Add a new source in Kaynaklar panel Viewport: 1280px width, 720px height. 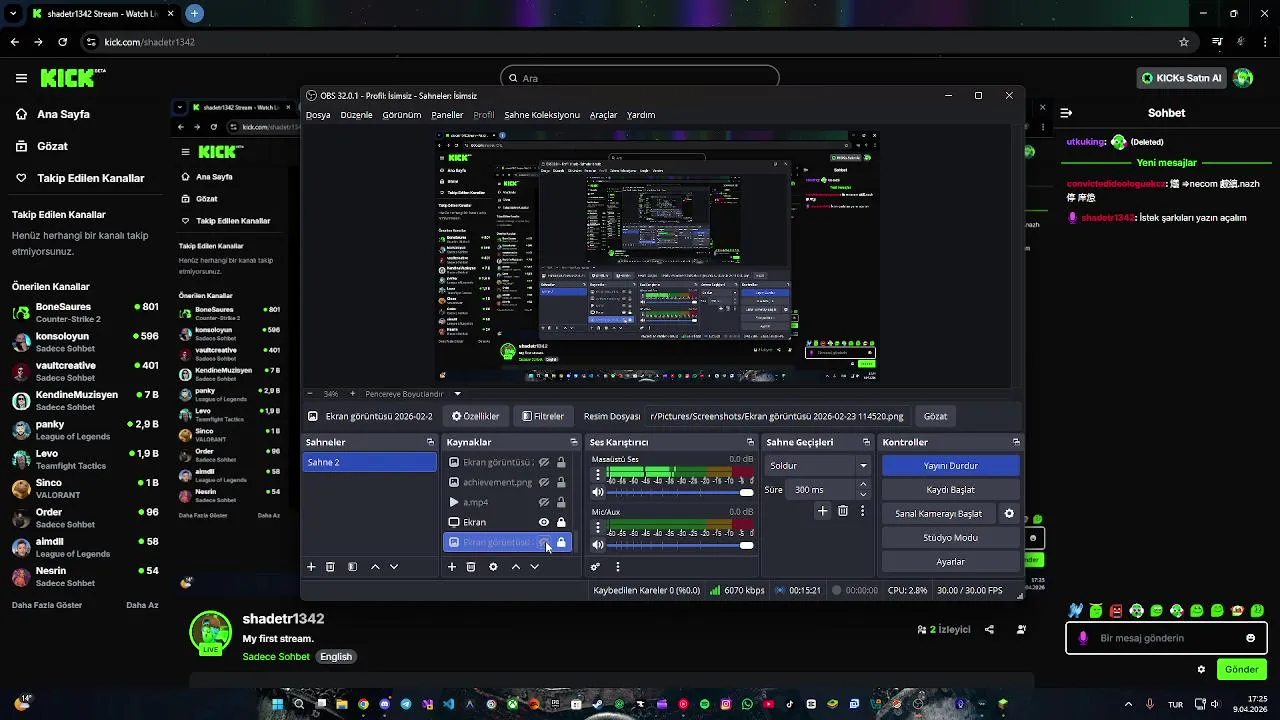pyautogui.click(x=452, y=567)
